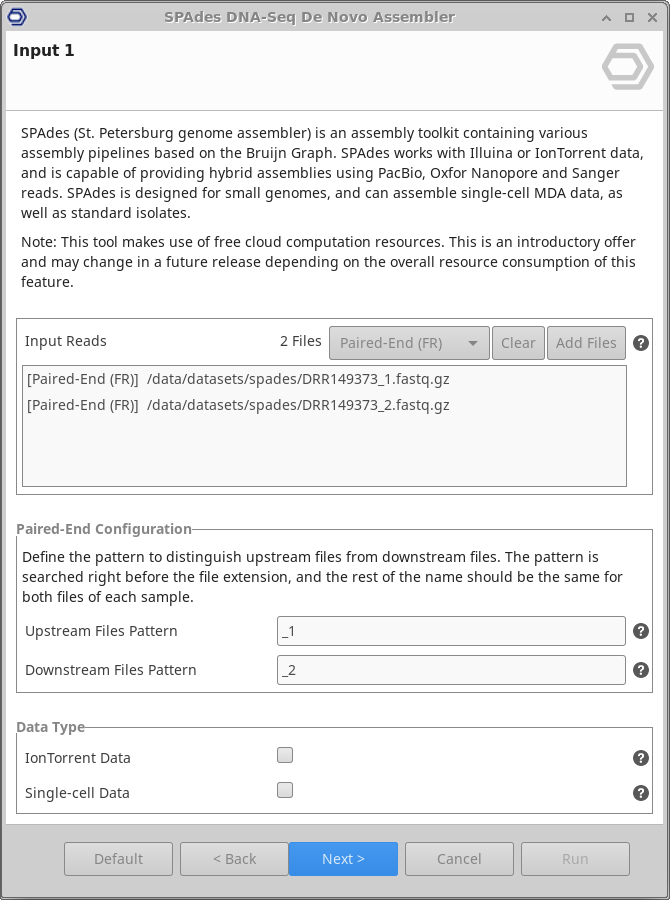Click the Downstream Files Pattern field
Screen dimensions: 670x900
(451, 670)
